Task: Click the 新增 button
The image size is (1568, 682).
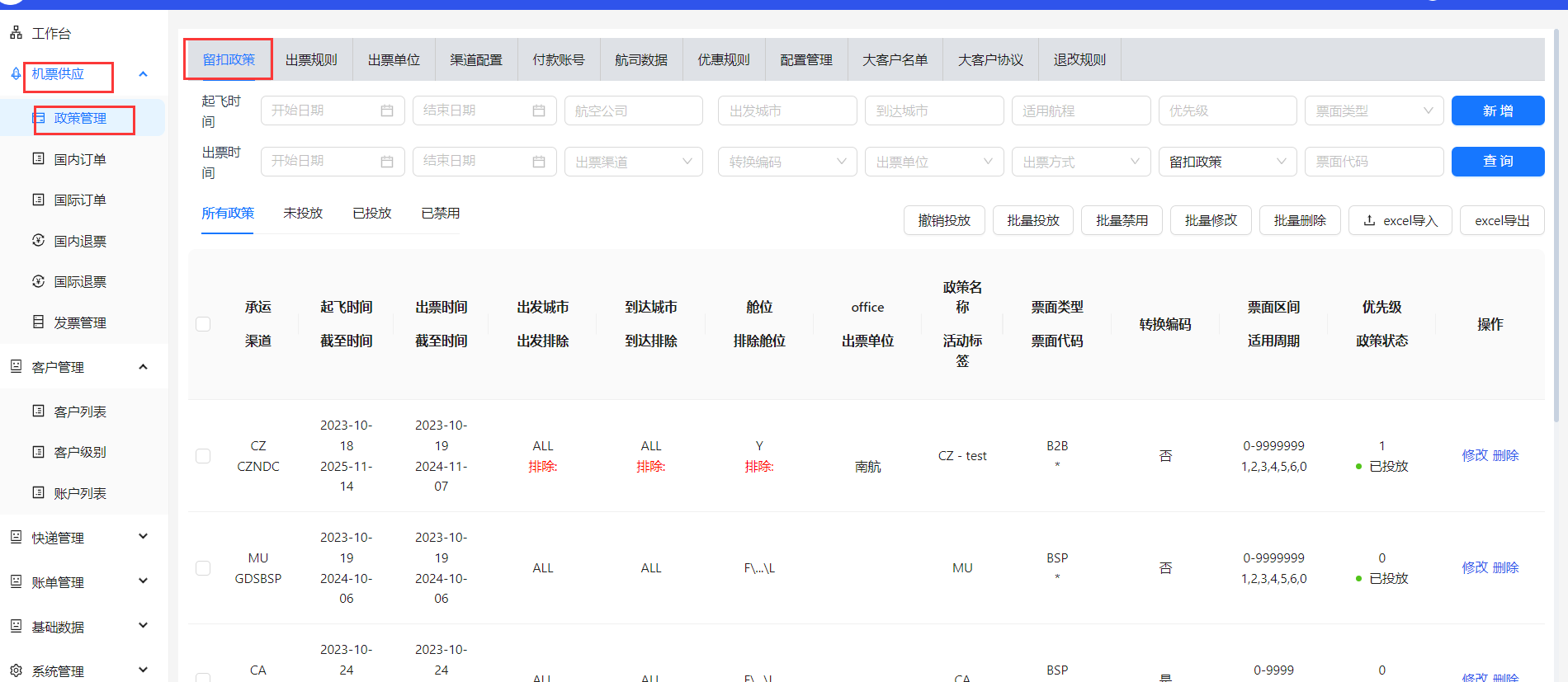Action: click(x=1497, y=111)
